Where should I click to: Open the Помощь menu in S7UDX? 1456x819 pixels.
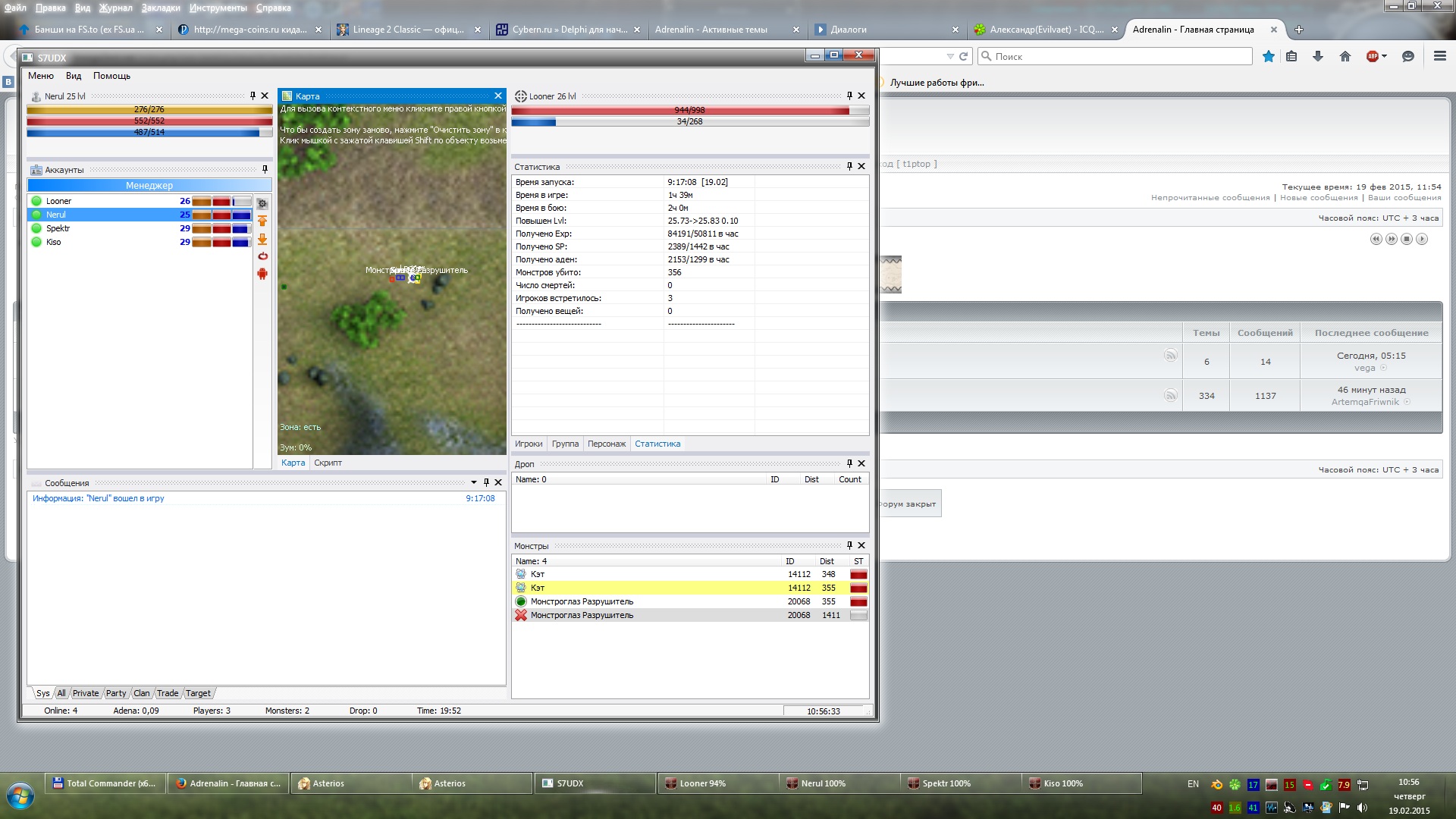coord(111,76)
